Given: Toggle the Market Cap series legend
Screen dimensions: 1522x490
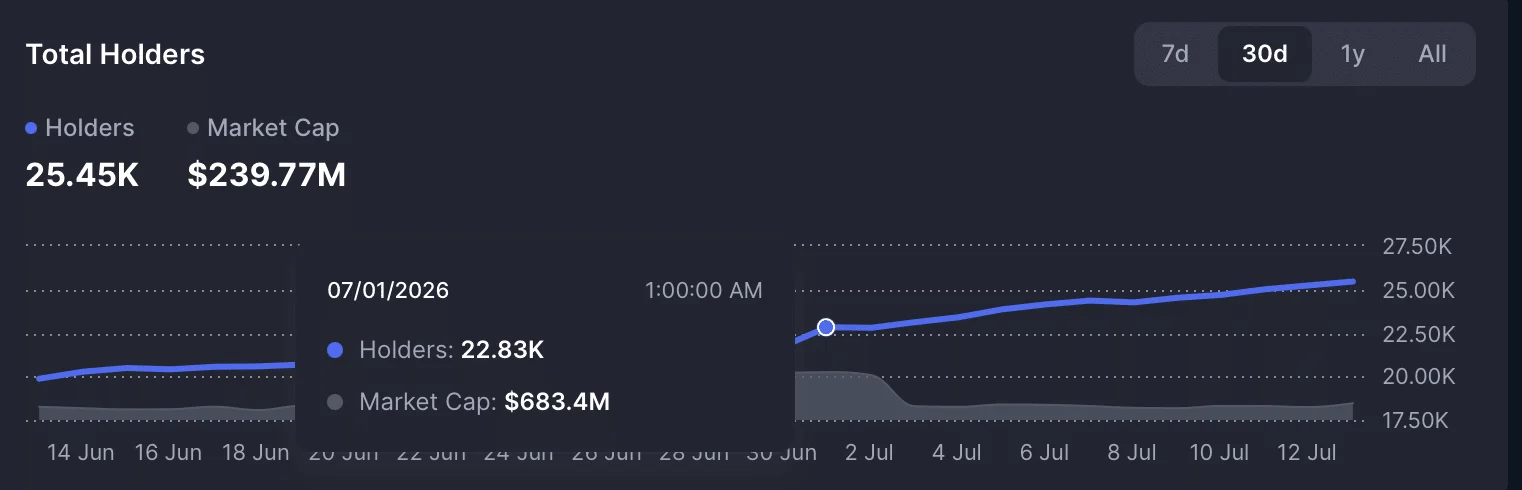Looking at the screenshot, I should tap(263, 128).
